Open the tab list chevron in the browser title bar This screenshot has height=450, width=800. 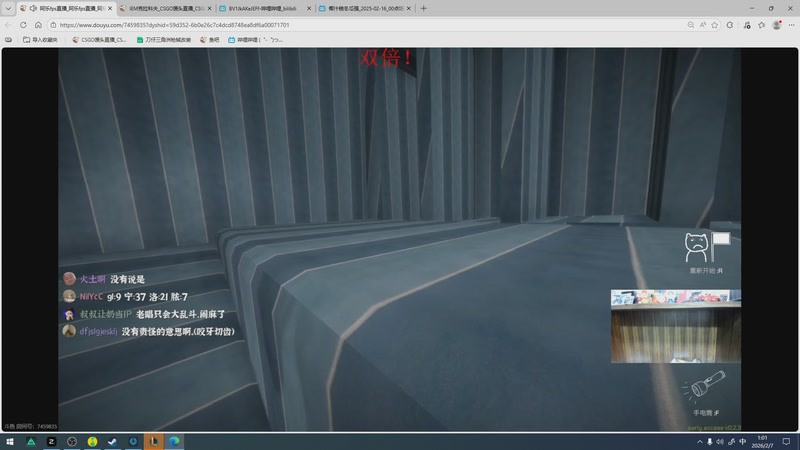click(8, 8)
